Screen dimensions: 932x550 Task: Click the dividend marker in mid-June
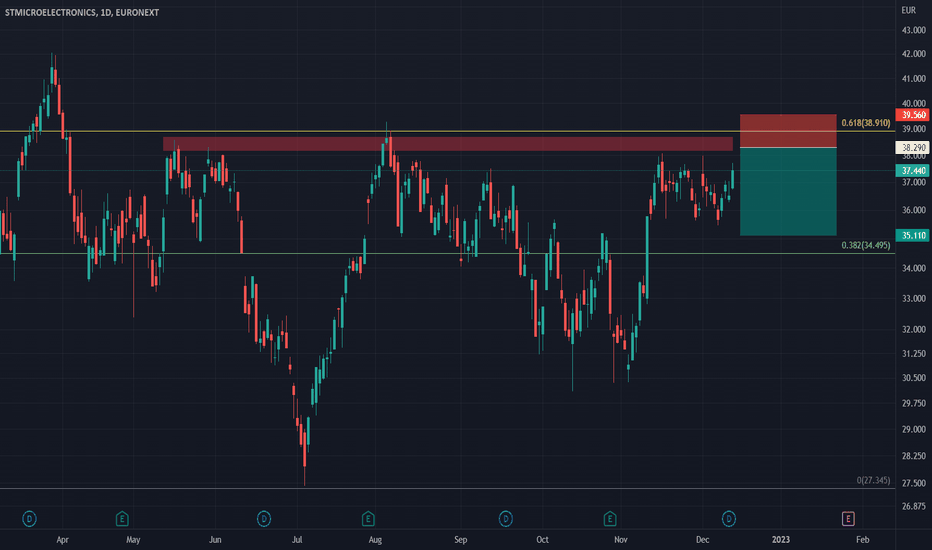[x=264, y=519]
